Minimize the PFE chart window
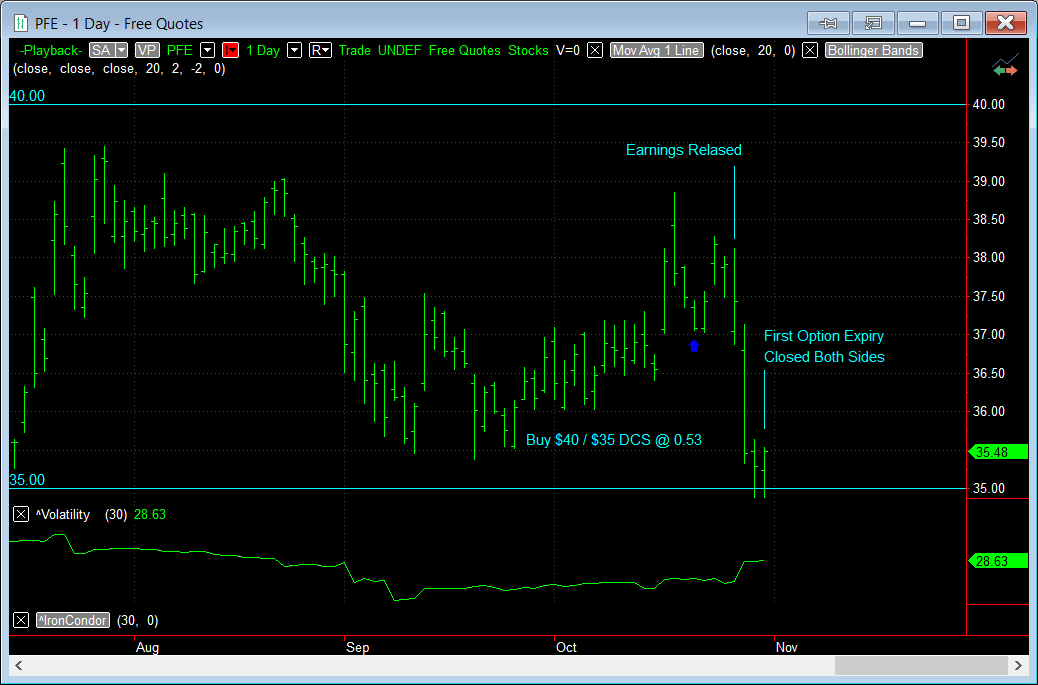 tap(917, 23)
